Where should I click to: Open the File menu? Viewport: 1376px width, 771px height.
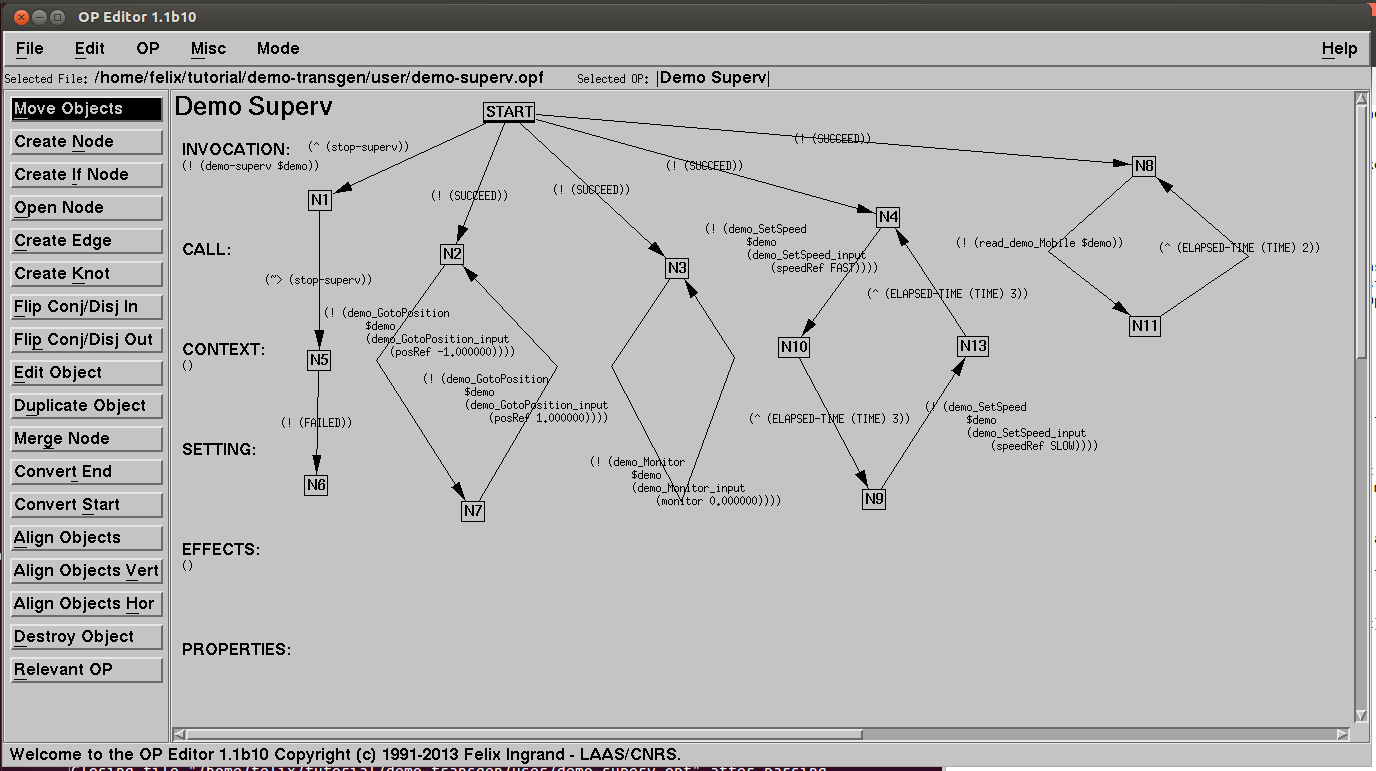(x=29, y=48)
